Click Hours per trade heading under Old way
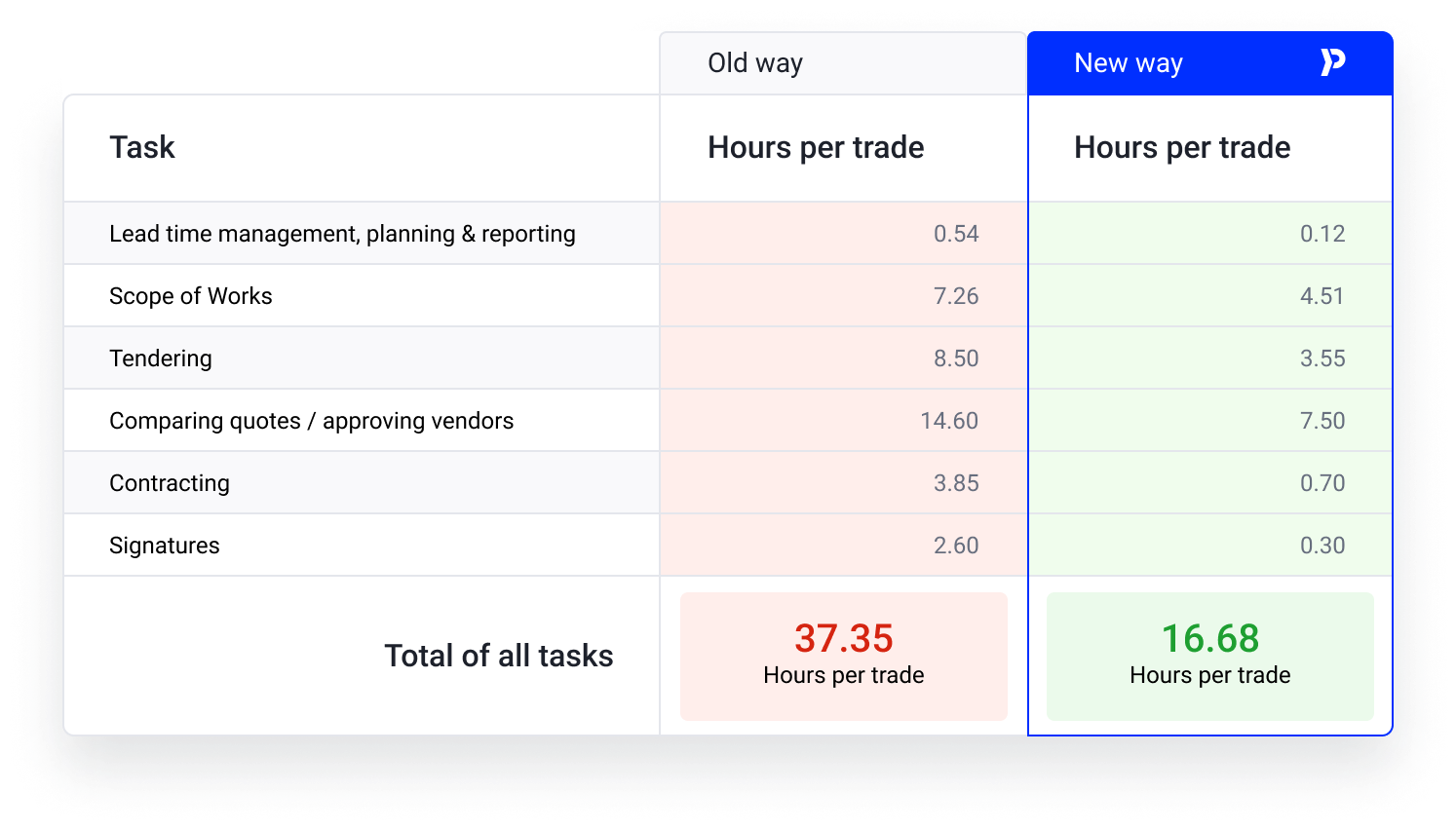The width and height of the screenshot is (1456, 830). (816, 147)
